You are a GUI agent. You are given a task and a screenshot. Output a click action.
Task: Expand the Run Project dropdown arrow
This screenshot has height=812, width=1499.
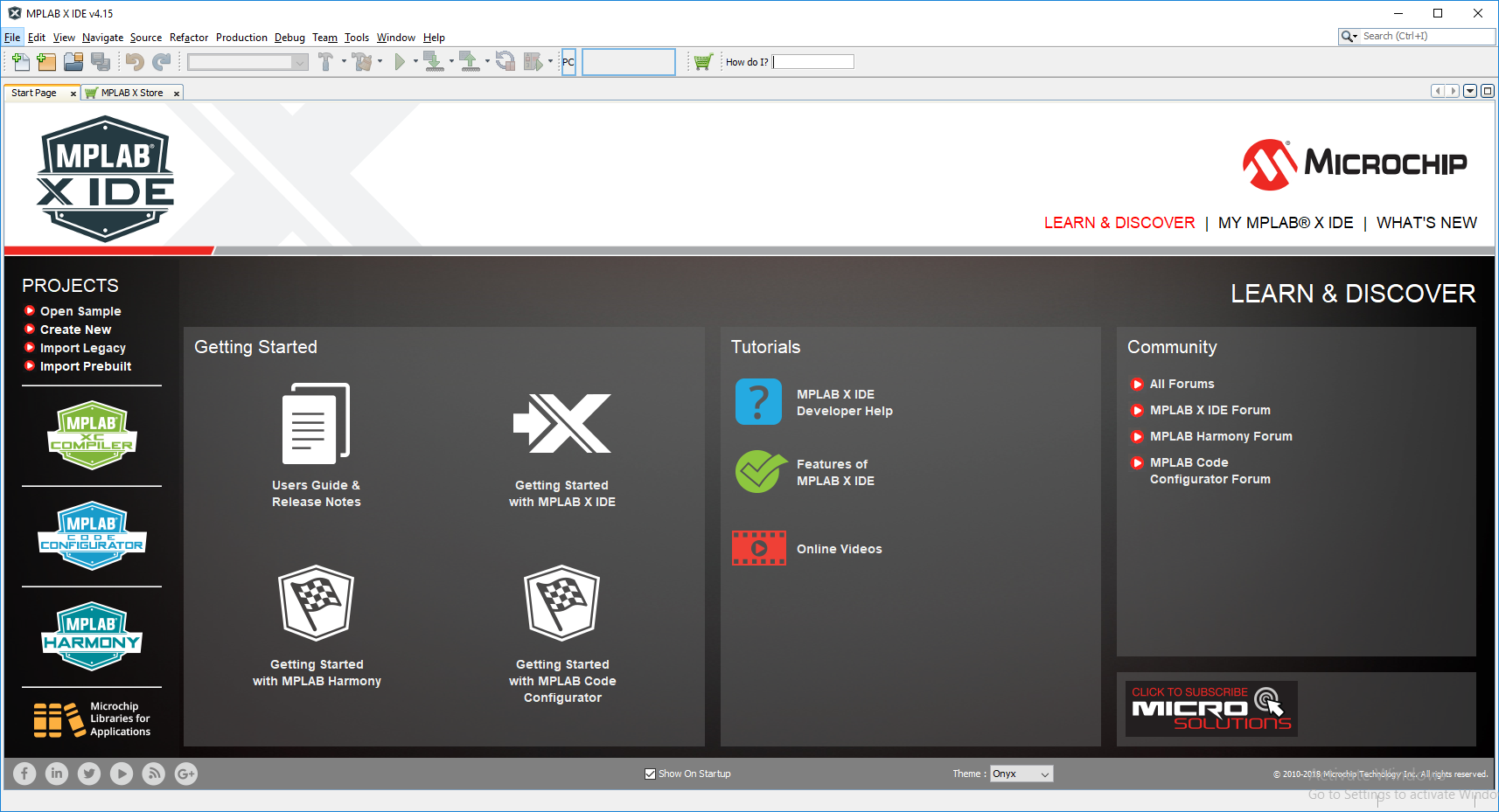coord(415,61)
